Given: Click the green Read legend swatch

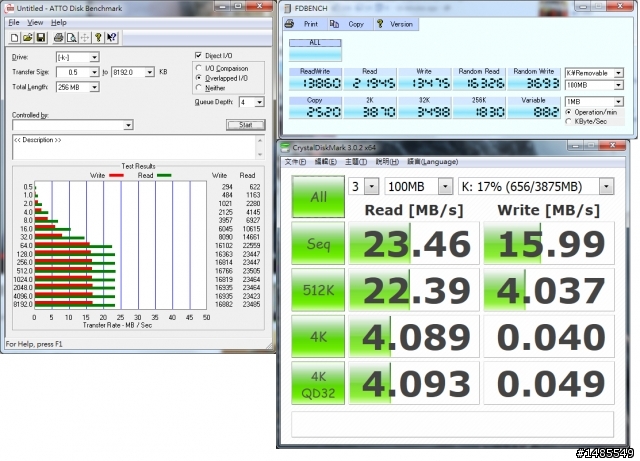Looking at the screenshot, I should pyautogui.click(x=164, y=176).
